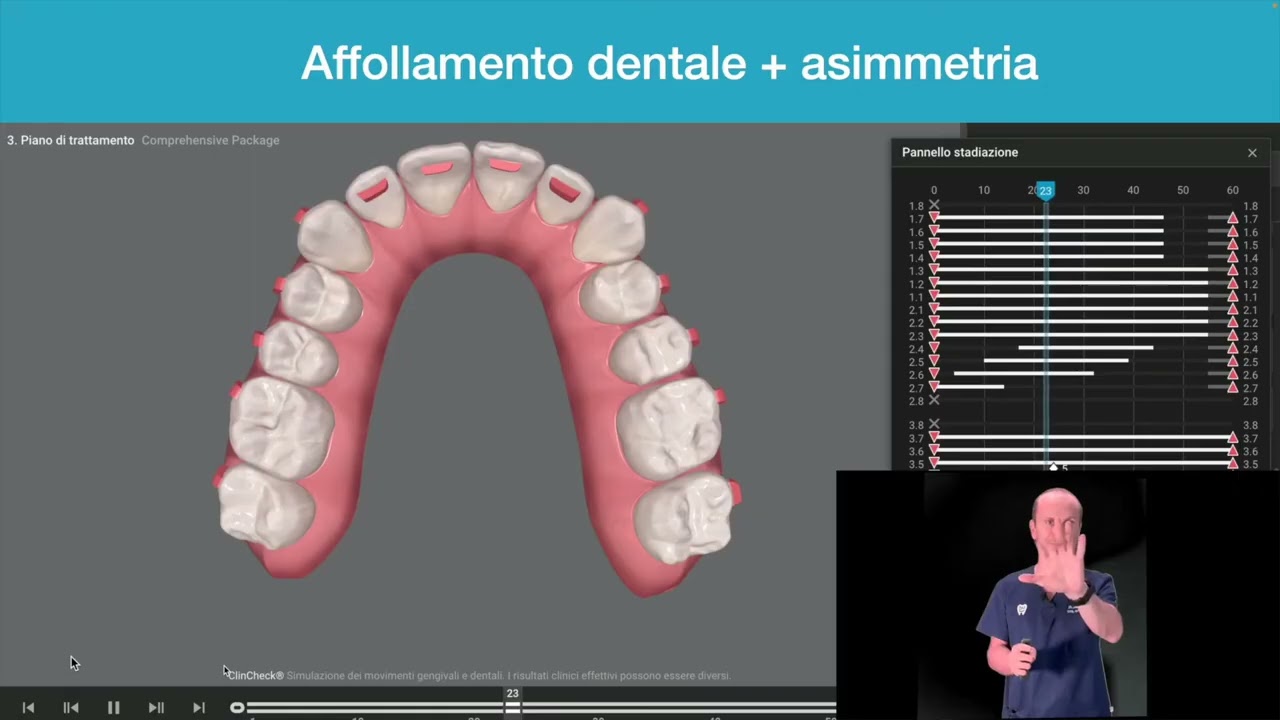Screen dimensions: 1280x720
Task: Jump to the last treatment stage
Action: click(x=199, y=707)
